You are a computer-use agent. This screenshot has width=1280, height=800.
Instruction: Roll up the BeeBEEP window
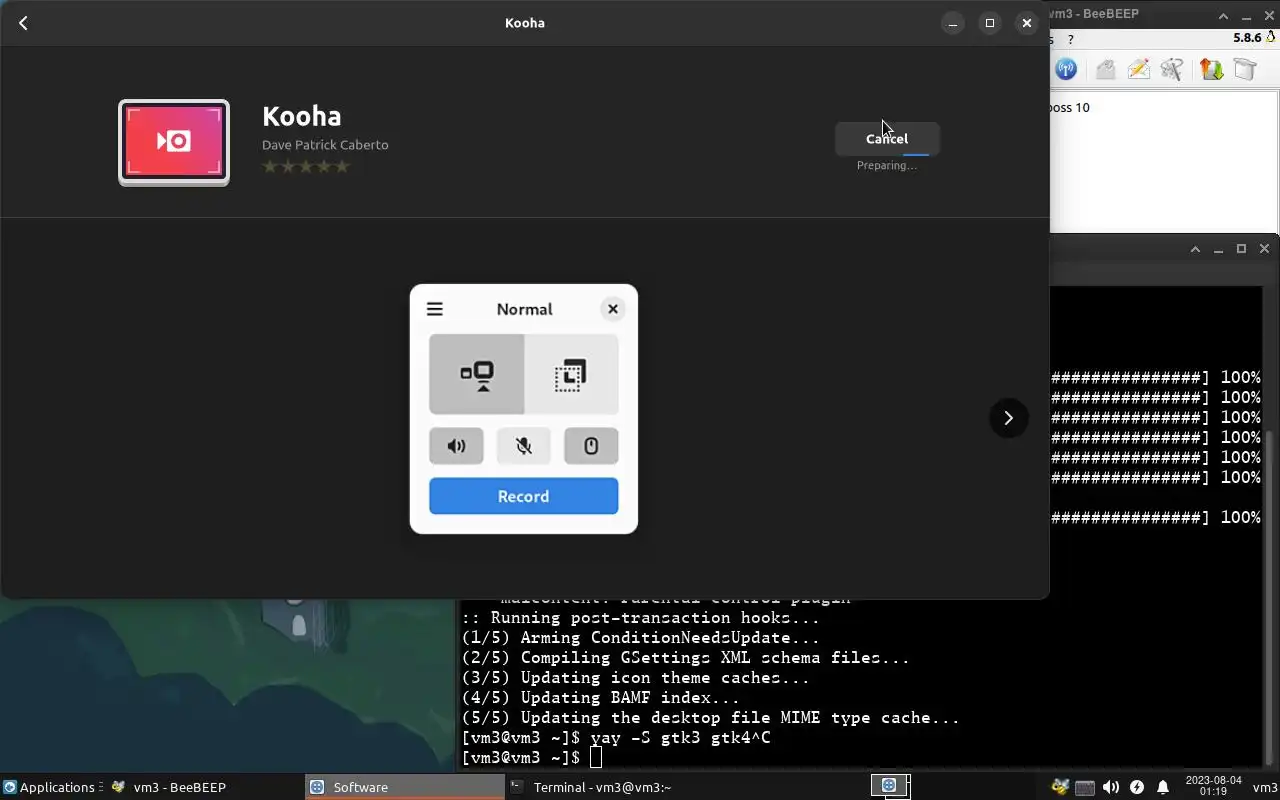[1223, 16]
